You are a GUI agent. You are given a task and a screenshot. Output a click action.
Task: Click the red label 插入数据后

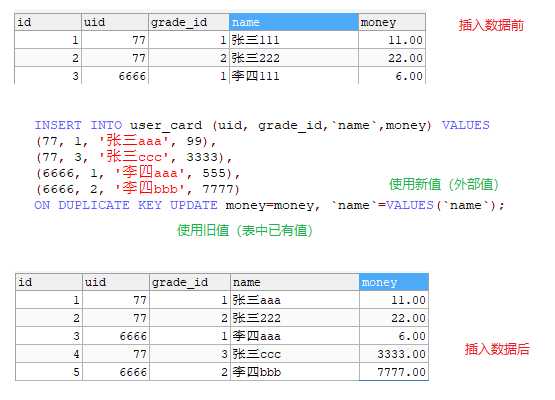497,349
